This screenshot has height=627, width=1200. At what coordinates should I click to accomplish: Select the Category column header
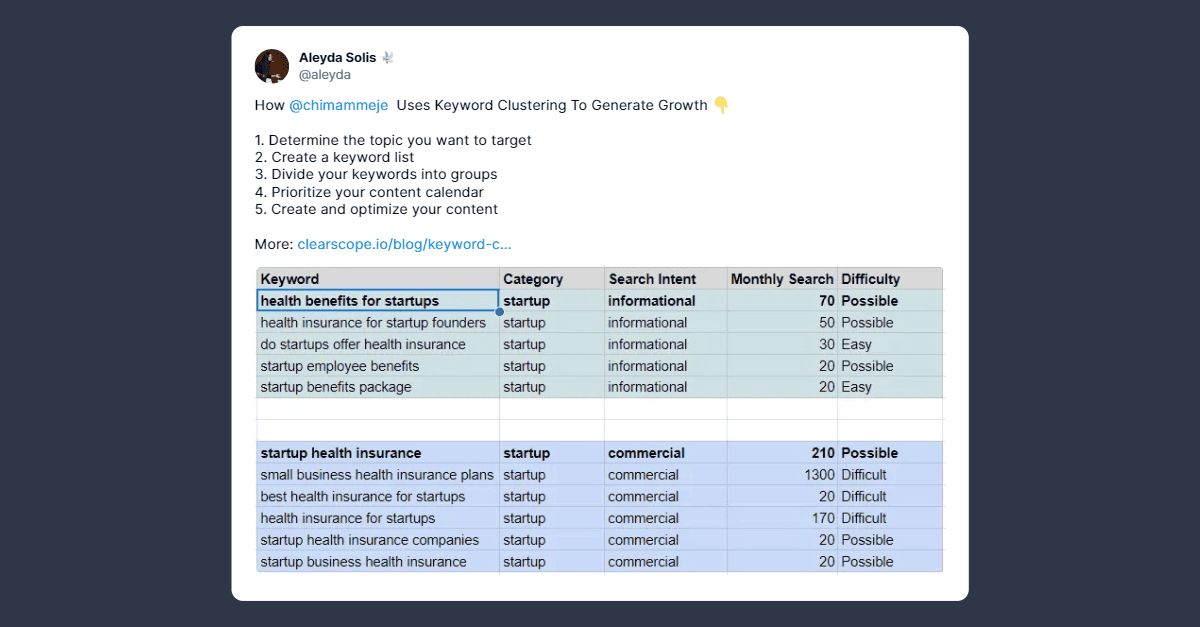533,279
